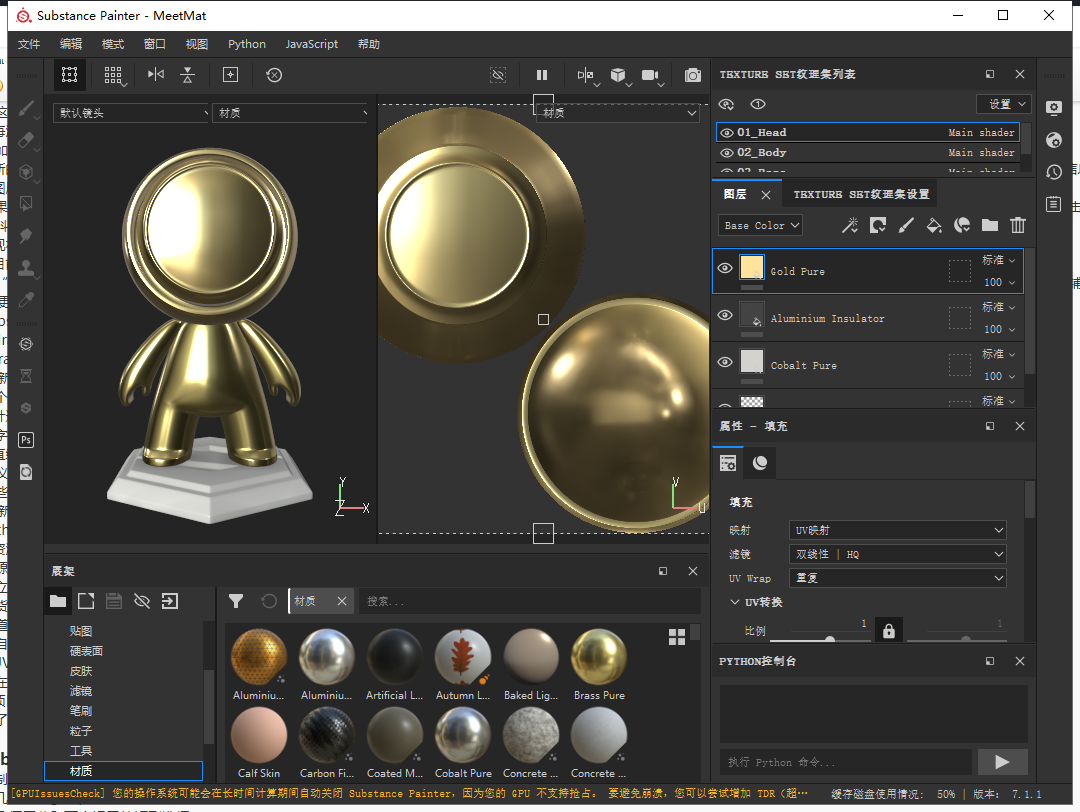Select the 滤镜 category in shelf

[81, 691]
